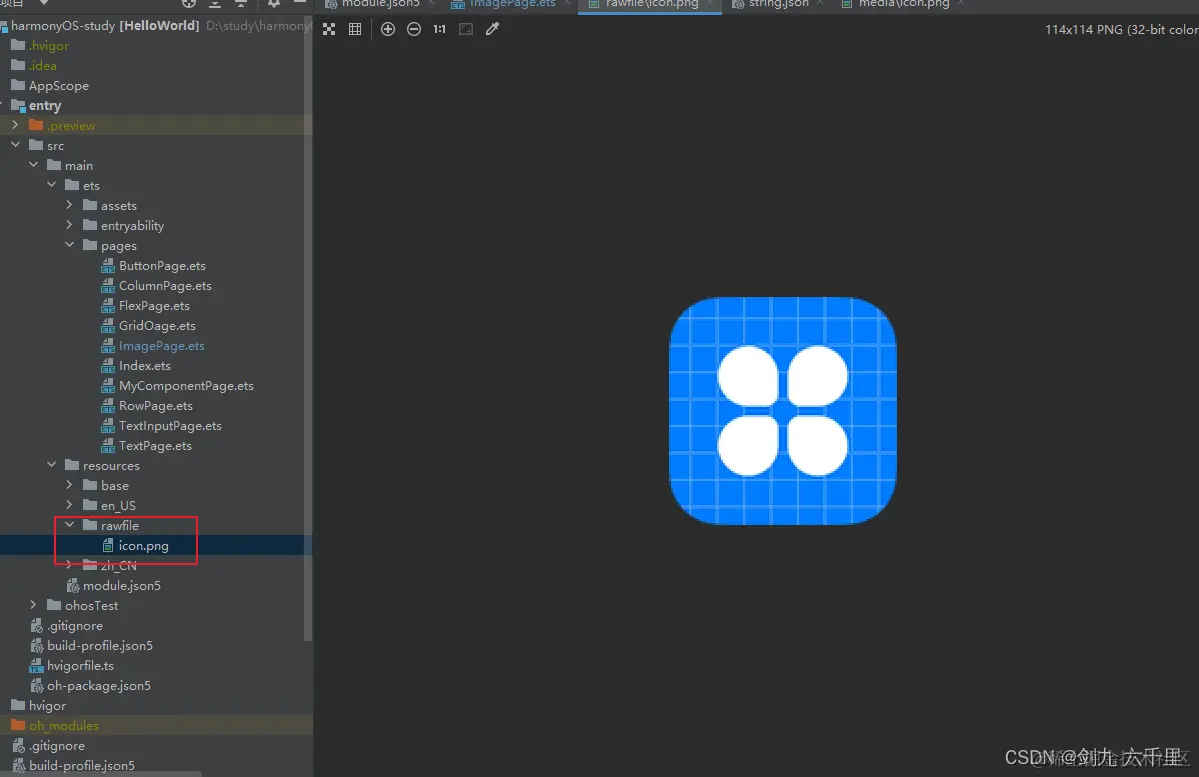Expand the assets folder
This screenshot has height=777, width=1199.
point(70,205)
